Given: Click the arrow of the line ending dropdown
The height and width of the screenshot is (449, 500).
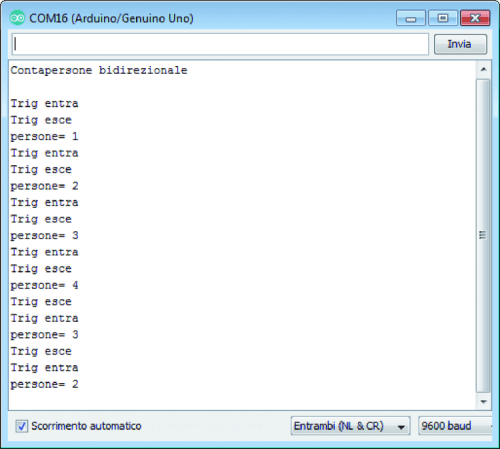Looking at the screenshot, I should pyautogui.click(x=401, y=427).
